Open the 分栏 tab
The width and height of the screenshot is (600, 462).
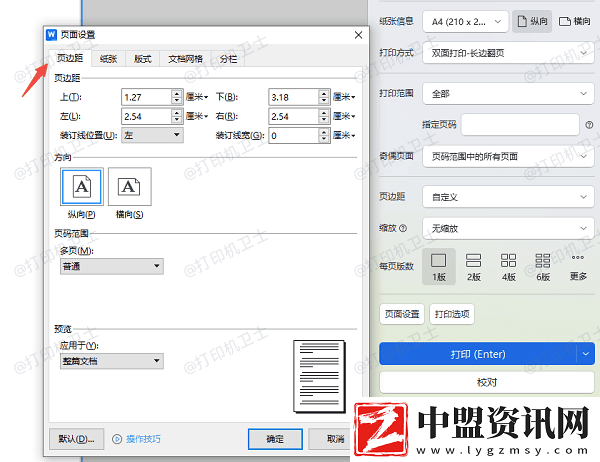(228, 59)
